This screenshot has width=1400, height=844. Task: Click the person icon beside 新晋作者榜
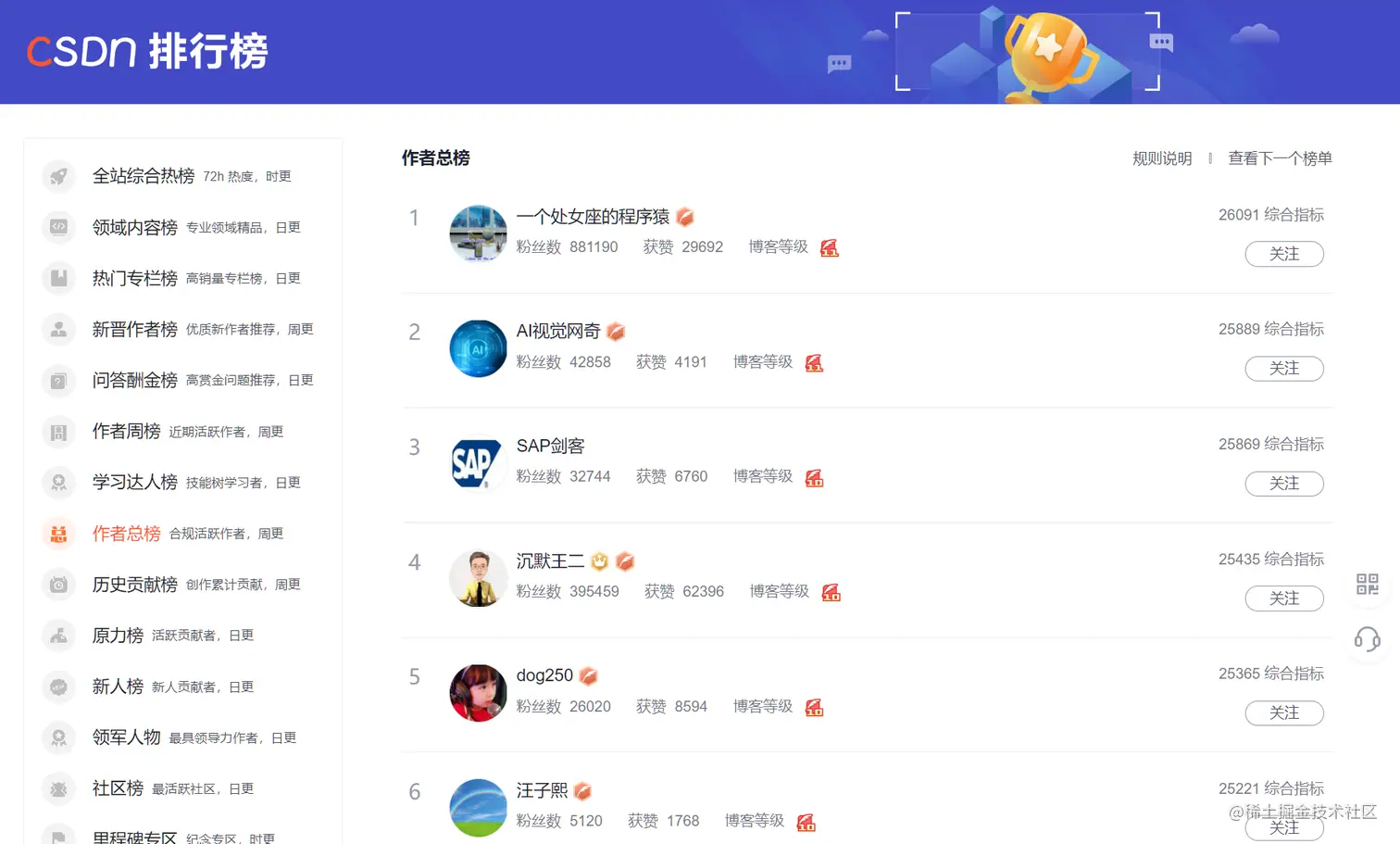tap(58, 329)
